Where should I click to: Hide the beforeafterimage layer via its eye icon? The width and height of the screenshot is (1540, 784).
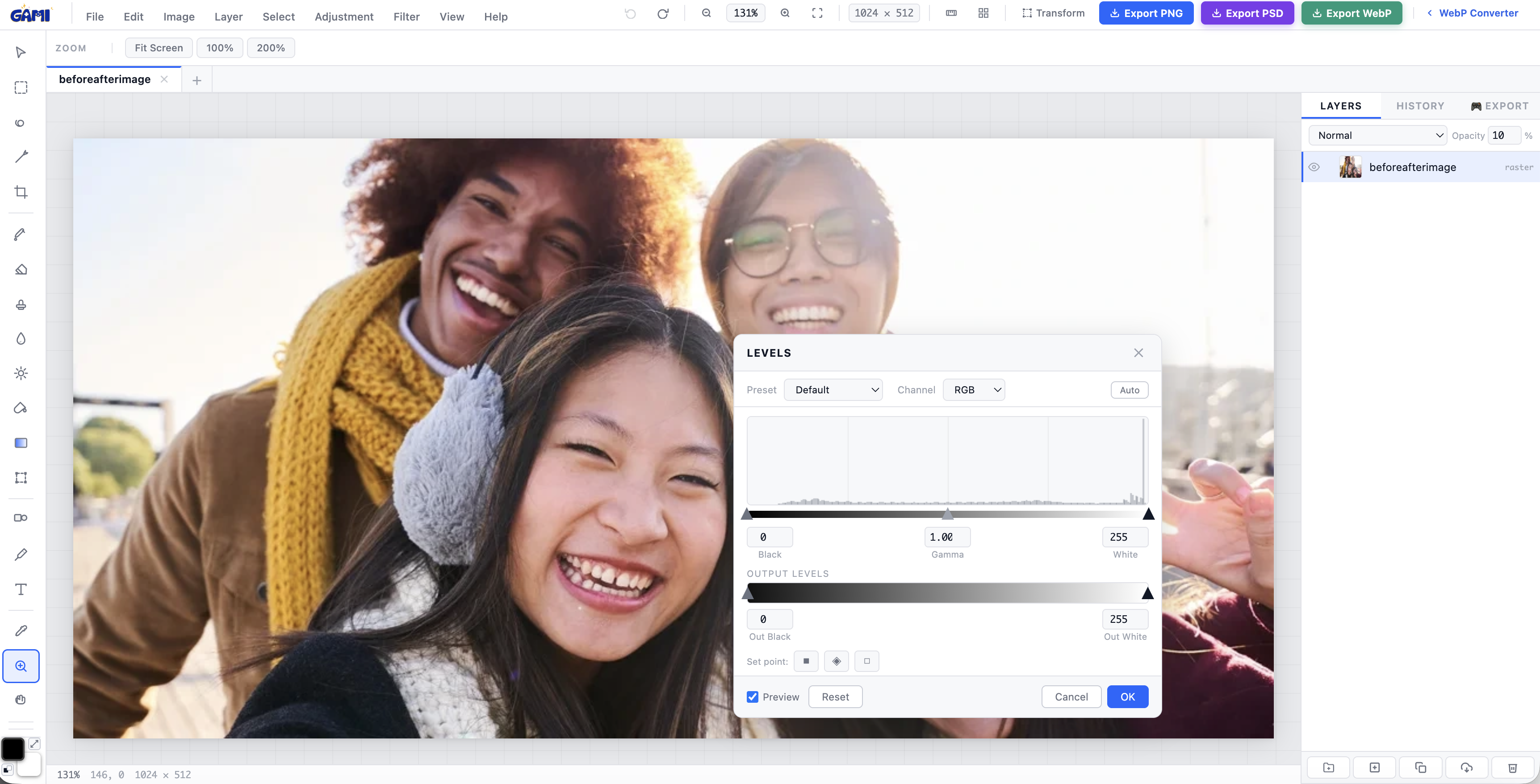(1314, 167)
